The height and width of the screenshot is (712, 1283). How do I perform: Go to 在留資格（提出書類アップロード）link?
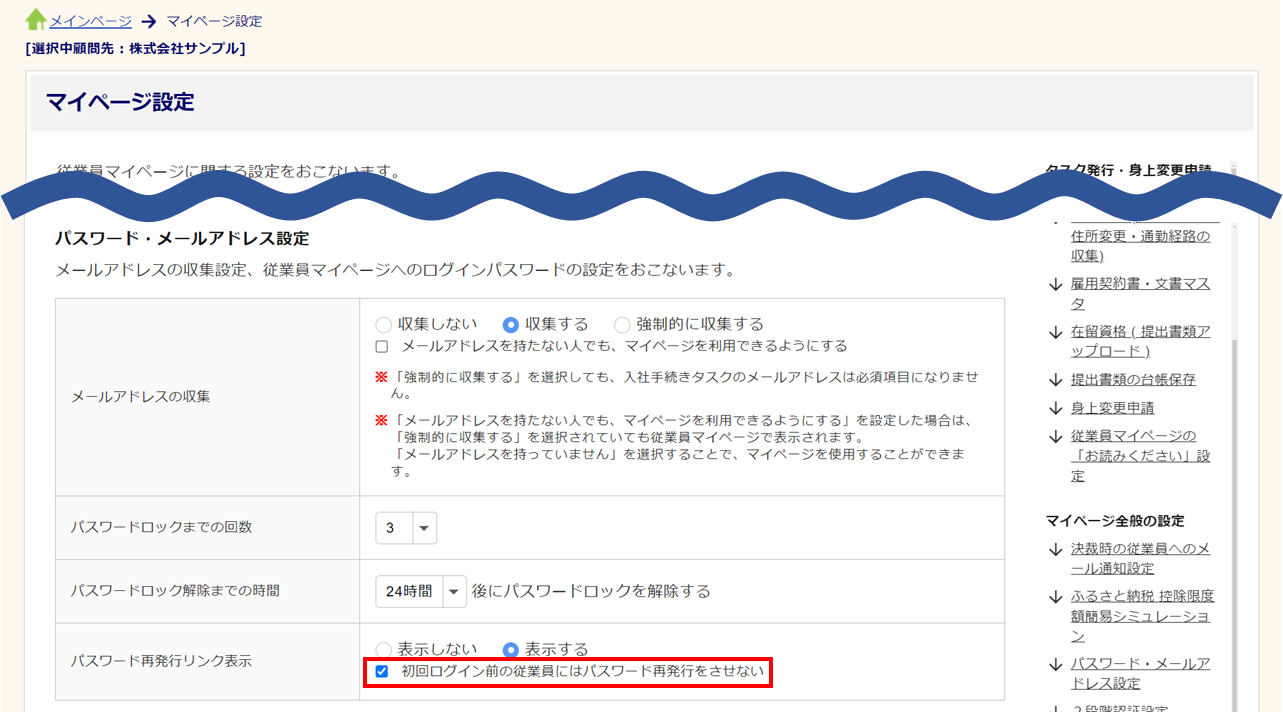1141,341
